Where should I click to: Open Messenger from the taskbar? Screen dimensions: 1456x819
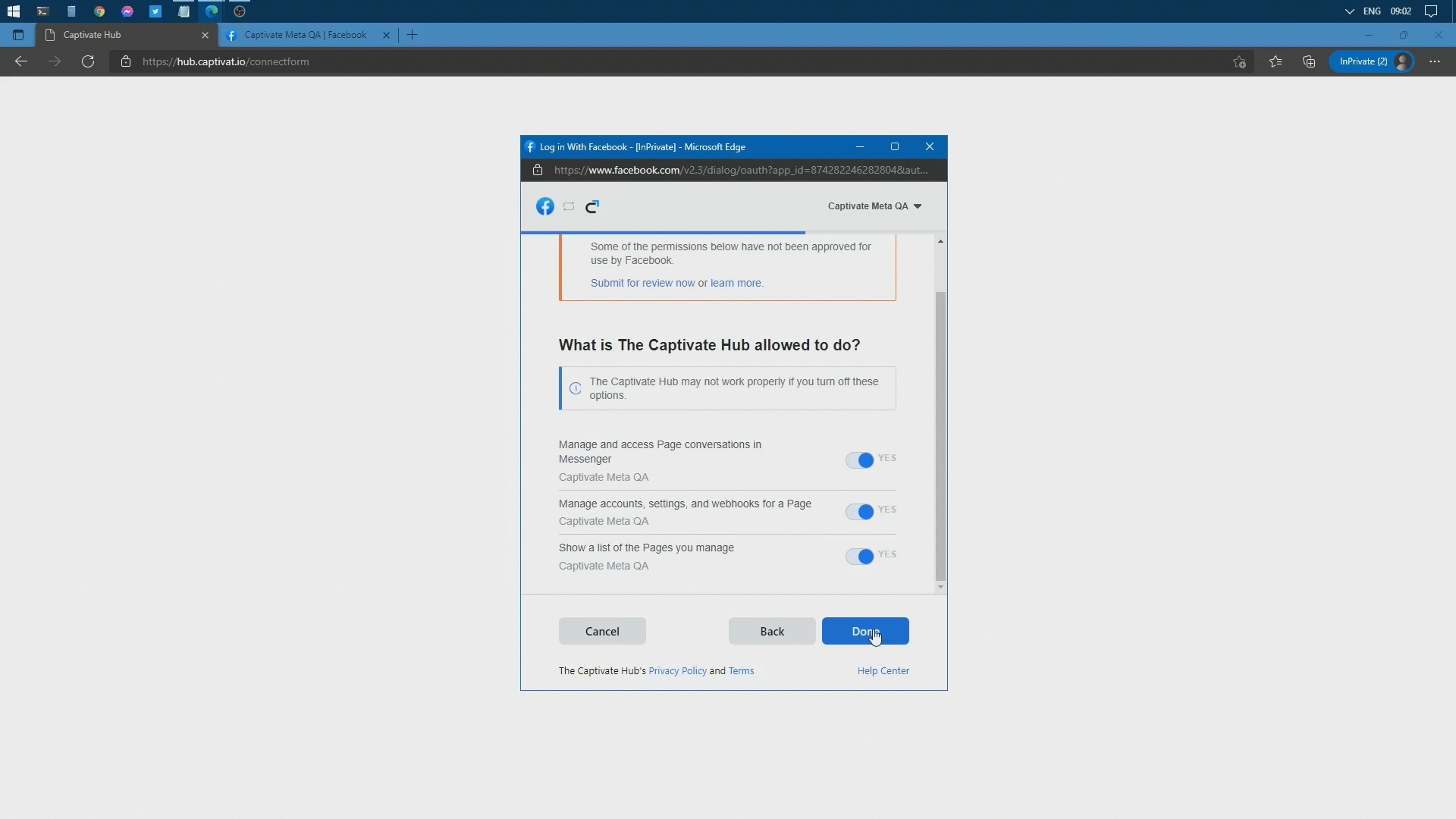point(127,11)
